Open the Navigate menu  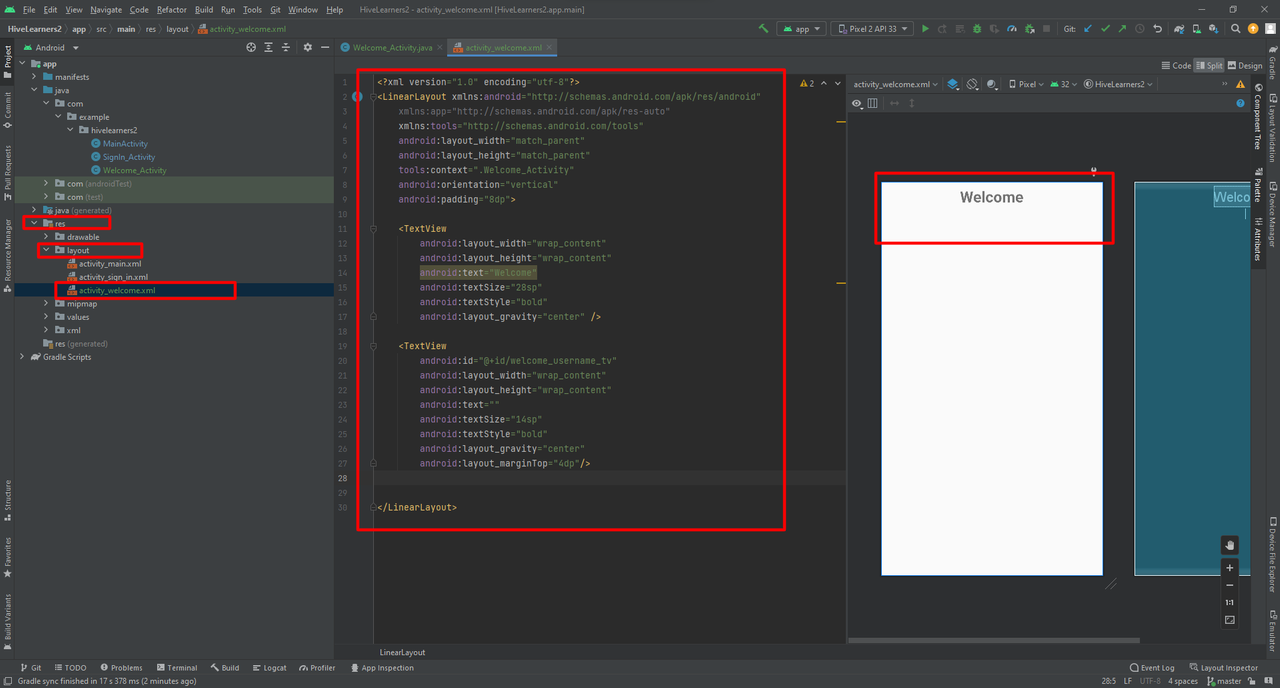point(105,9)
